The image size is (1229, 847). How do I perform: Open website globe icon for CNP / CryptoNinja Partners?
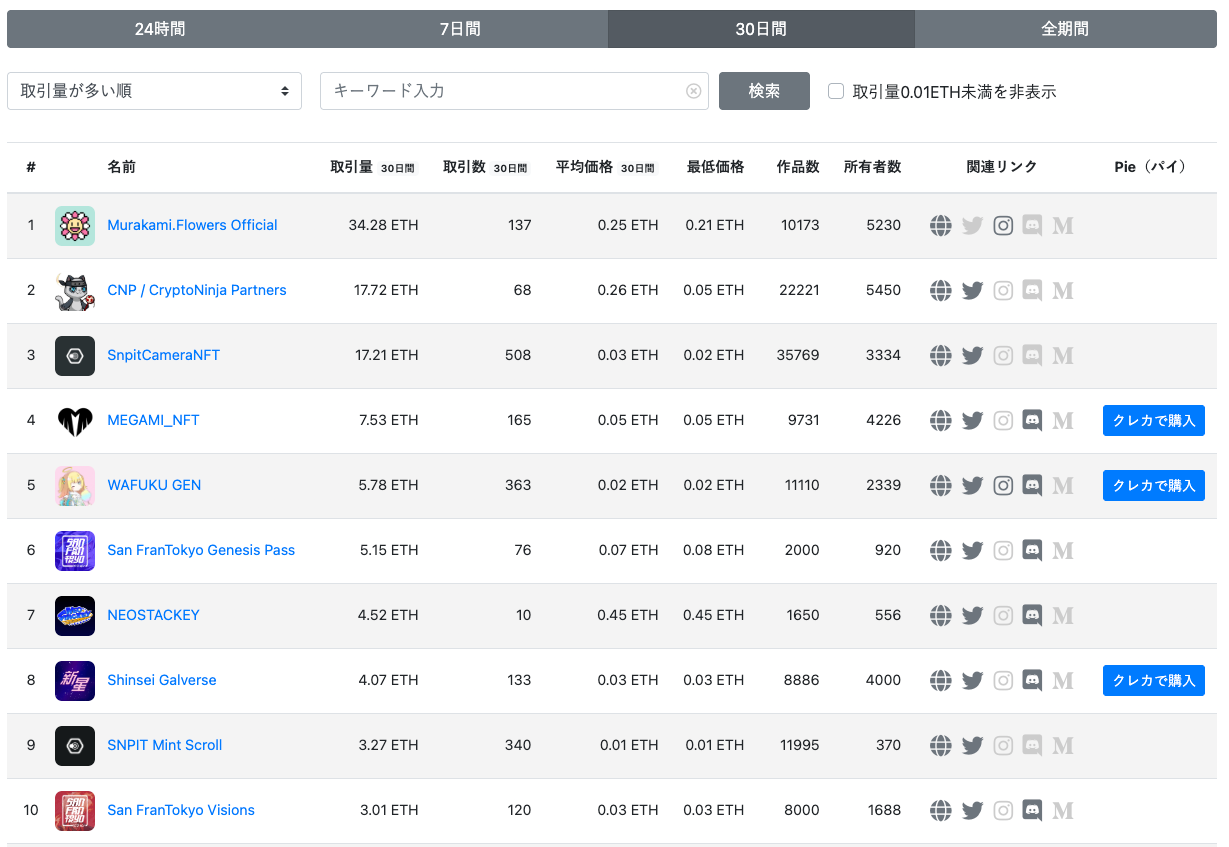click(940, 290)
